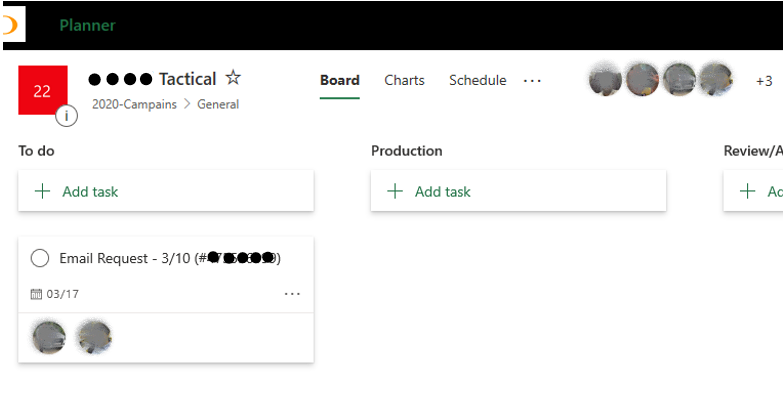The width and height of the screenshot is (783, 396).
Task: Select the Board tab
Action: pyautogui.click(x=340, y=80)
